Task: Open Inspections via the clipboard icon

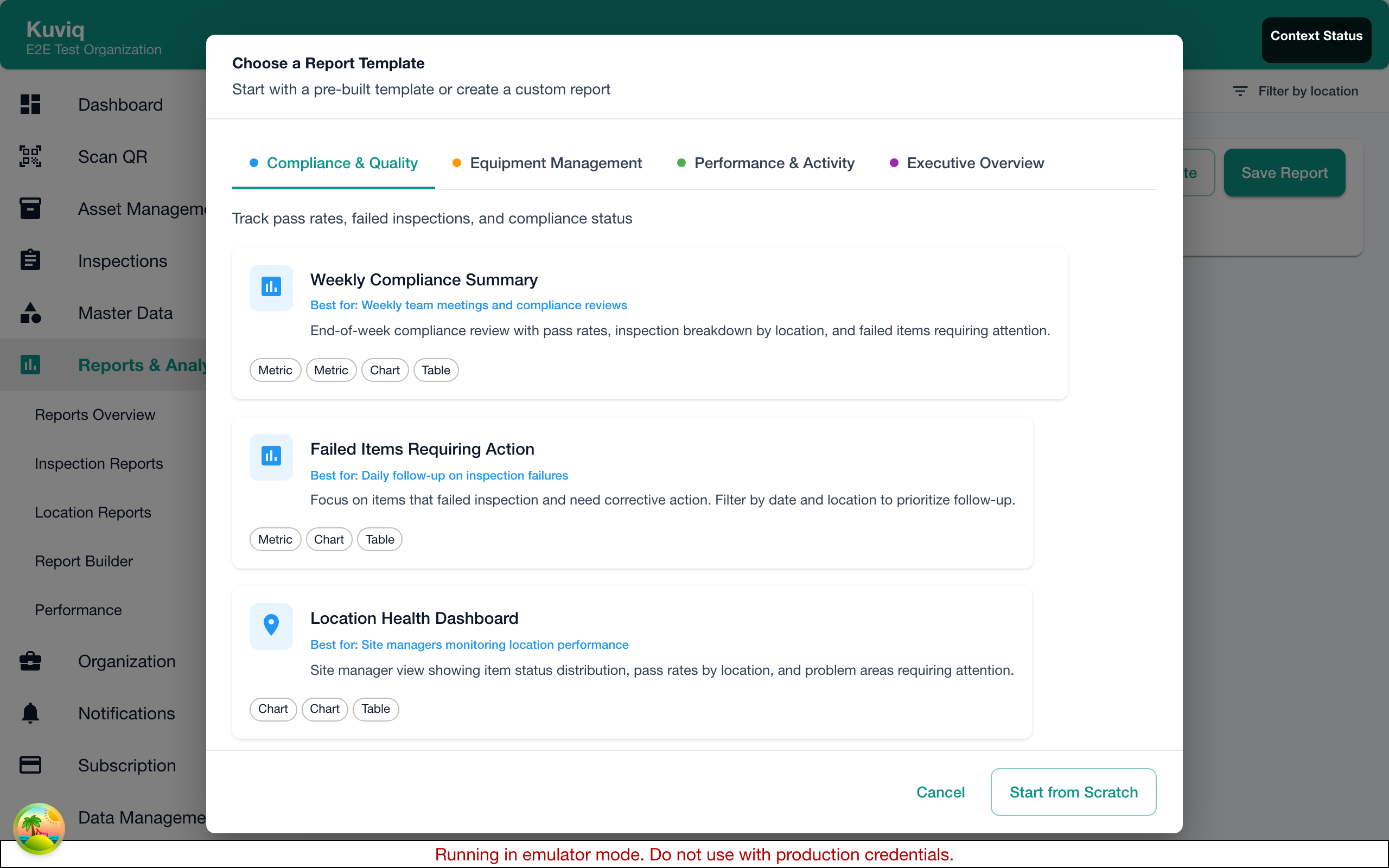Action: click(30, 260)
